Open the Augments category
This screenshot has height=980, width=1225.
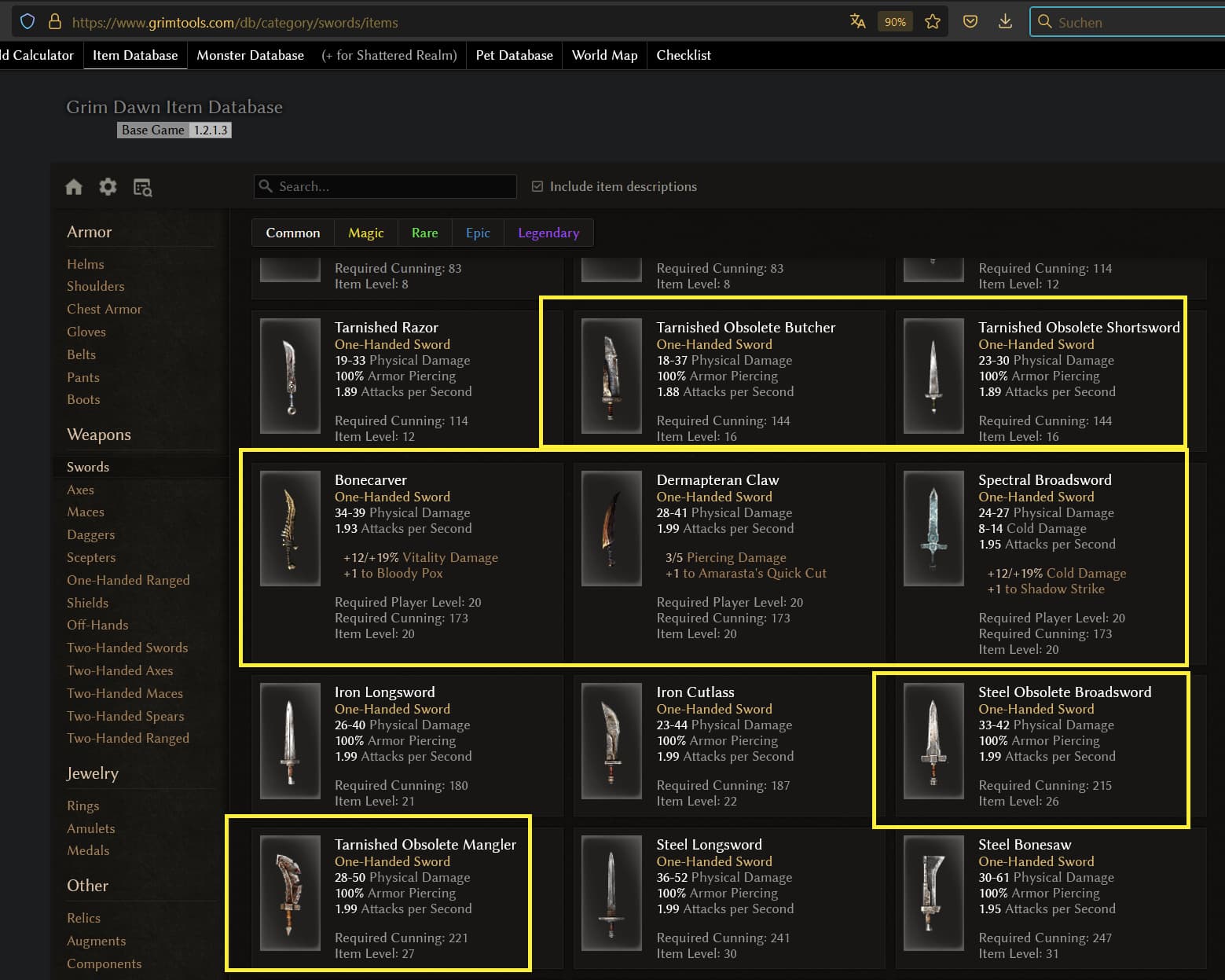pos(96,941)
